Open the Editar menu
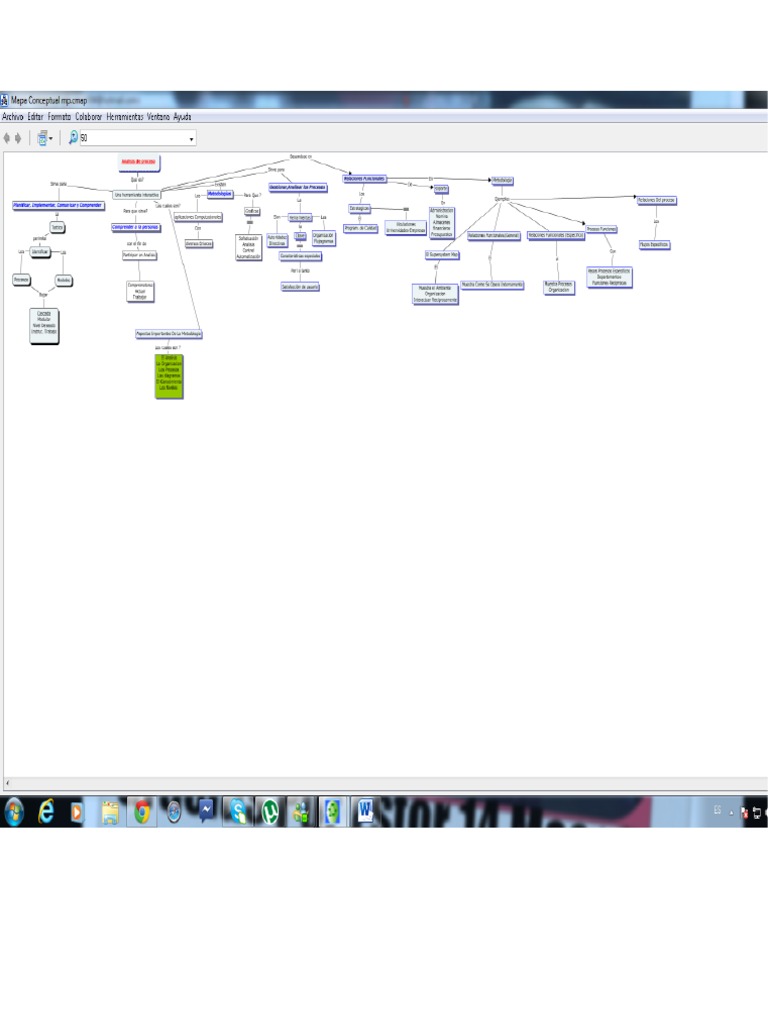768x1024 pixels. (35, 117)
